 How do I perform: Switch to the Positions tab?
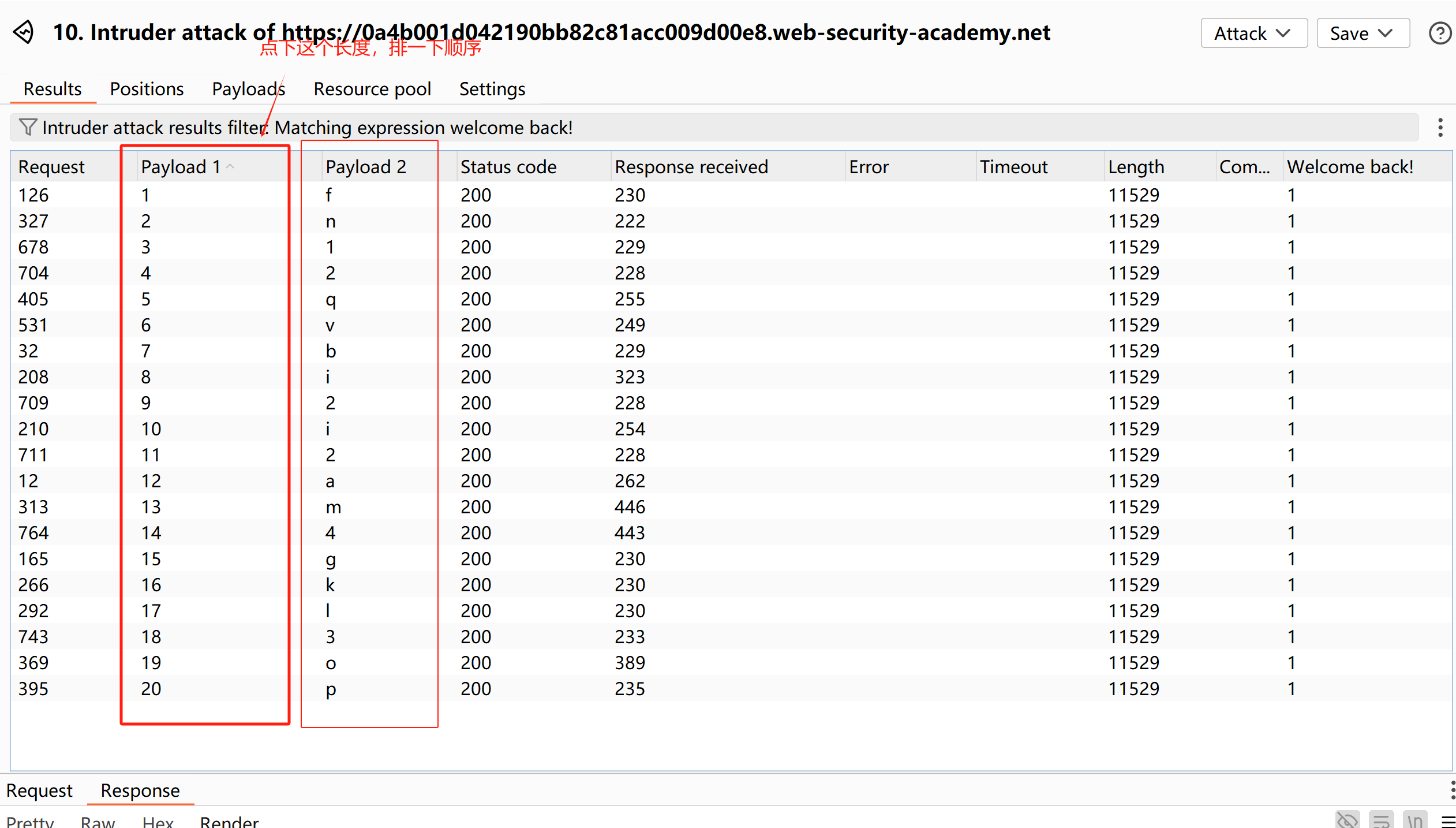coord(147,89)
